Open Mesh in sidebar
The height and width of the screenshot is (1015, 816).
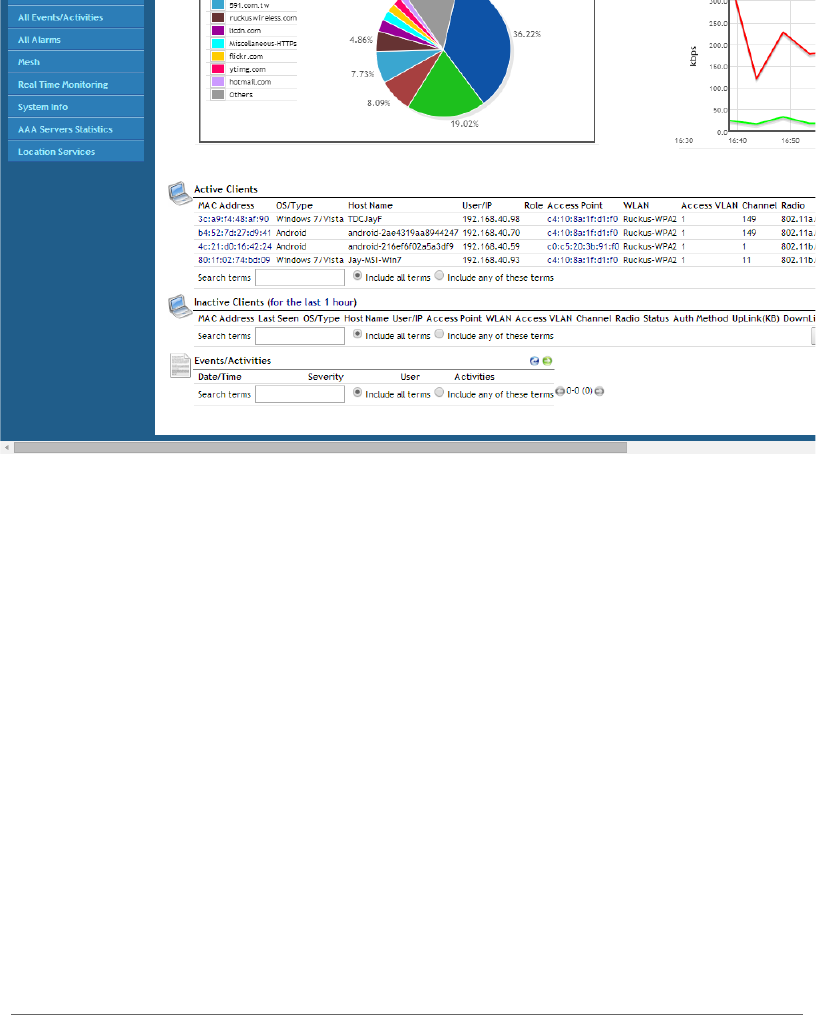pos(76,62)
